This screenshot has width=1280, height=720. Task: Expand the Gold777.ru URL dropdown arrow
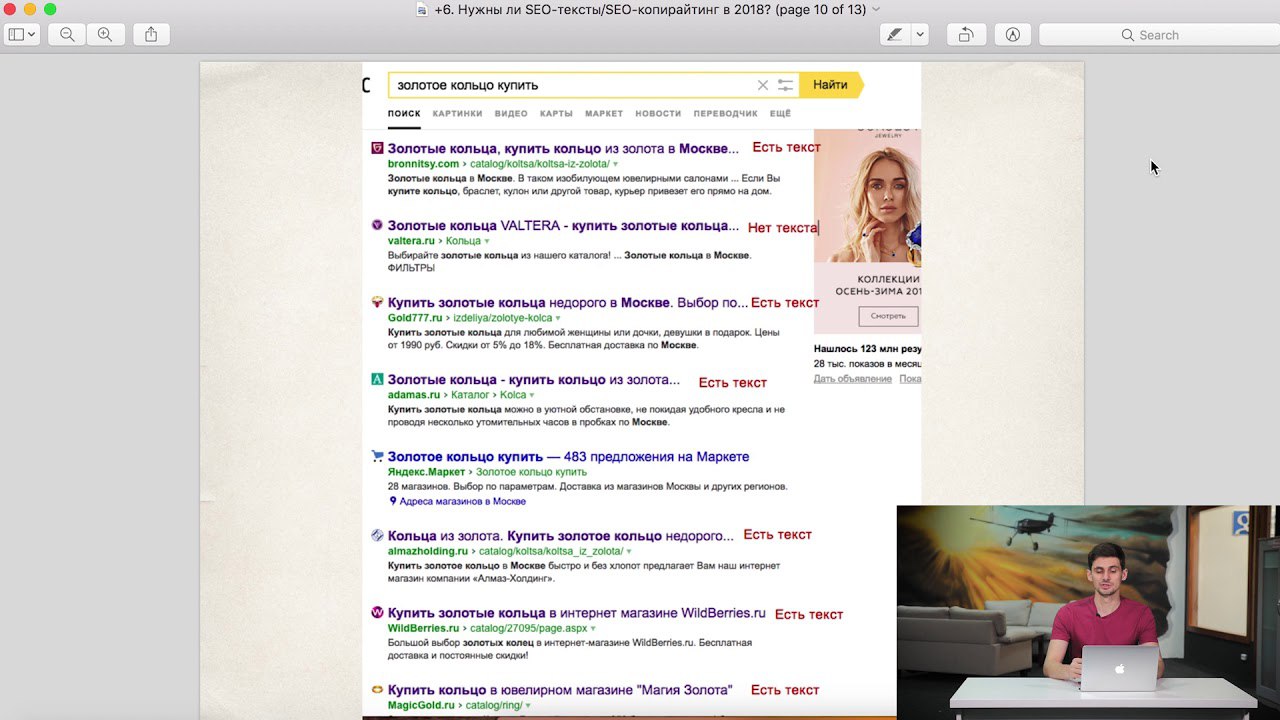click(x=558, y=319)
